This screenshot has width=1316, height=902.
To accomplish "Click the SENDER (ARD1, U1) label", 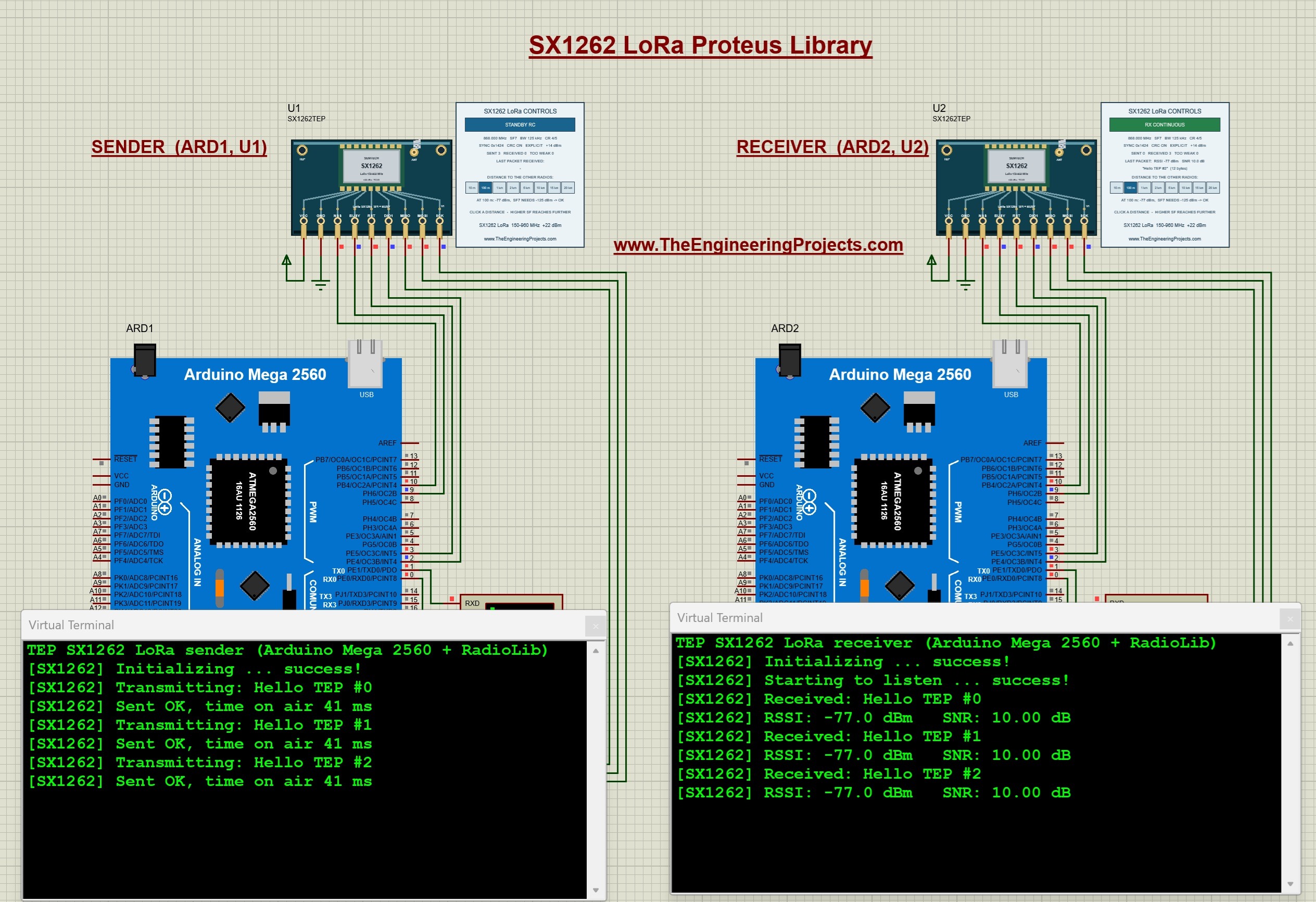I will pos(179,147).
